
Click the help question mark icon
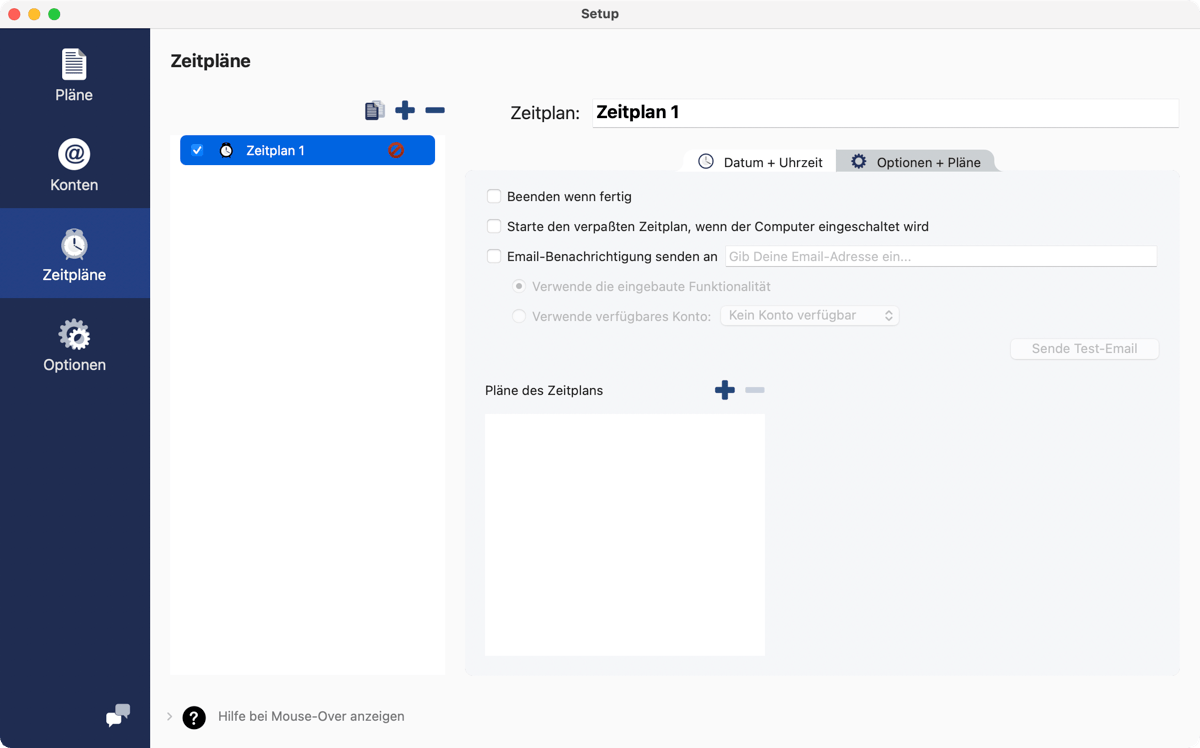coord(194,717)
